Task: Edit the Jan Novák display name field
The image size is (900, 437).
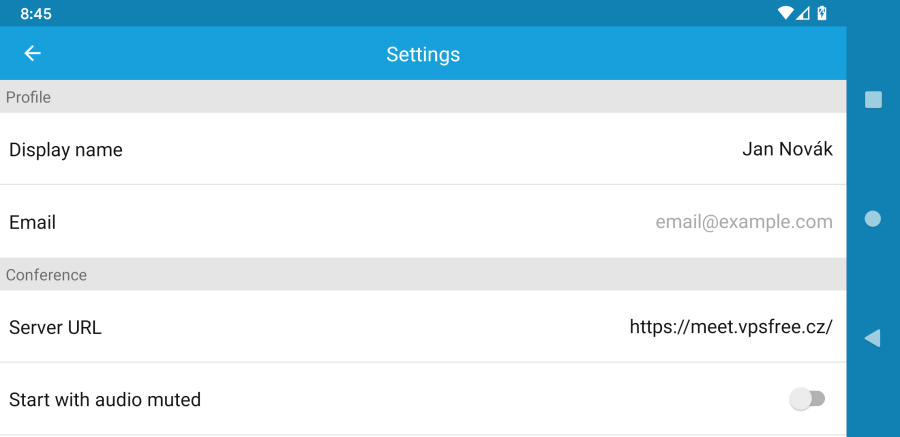Action: pos(787,149)
